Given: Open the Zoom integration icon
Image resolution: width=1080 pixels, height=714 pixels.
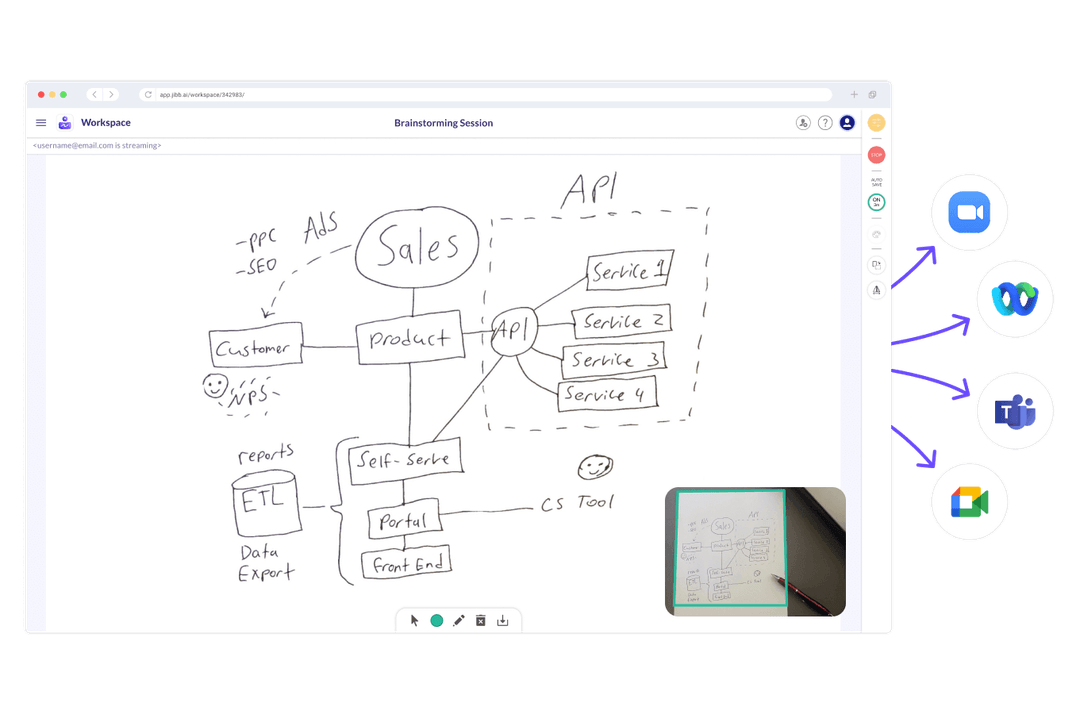Looking at the screenshot, I should click(968, 212).
